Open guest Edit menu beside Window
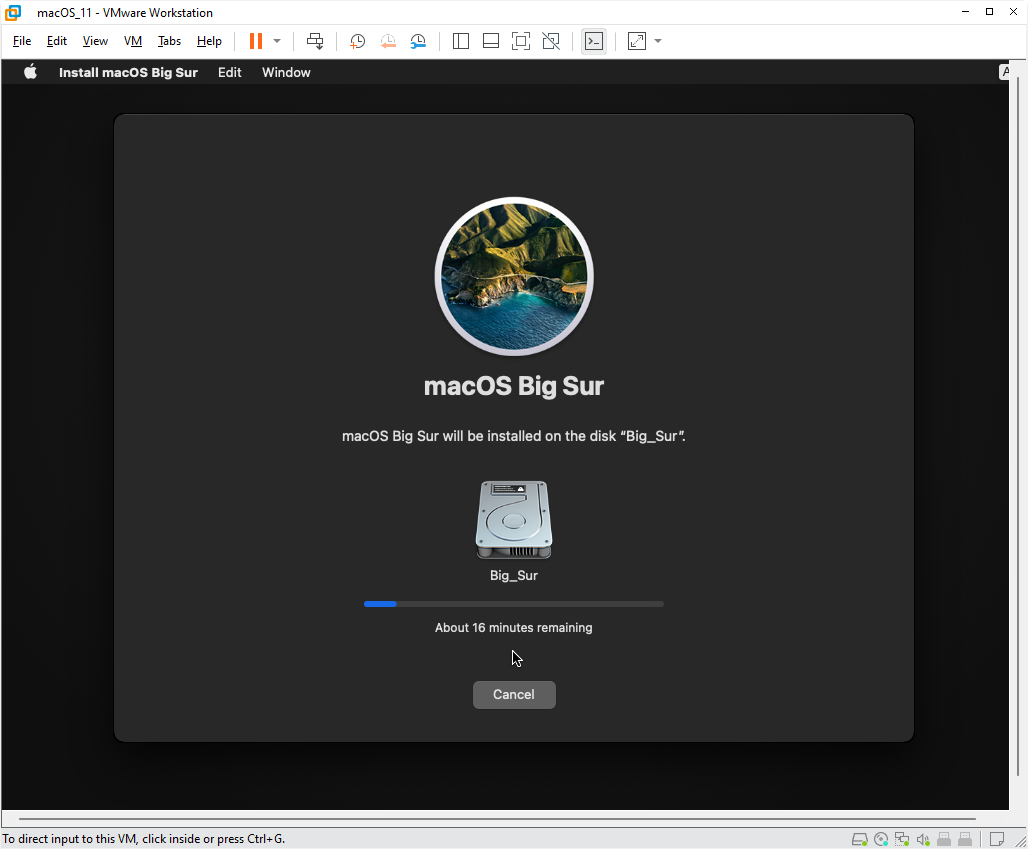The width and height of the screenshot is (1028, 849). [x=229, y=72]
